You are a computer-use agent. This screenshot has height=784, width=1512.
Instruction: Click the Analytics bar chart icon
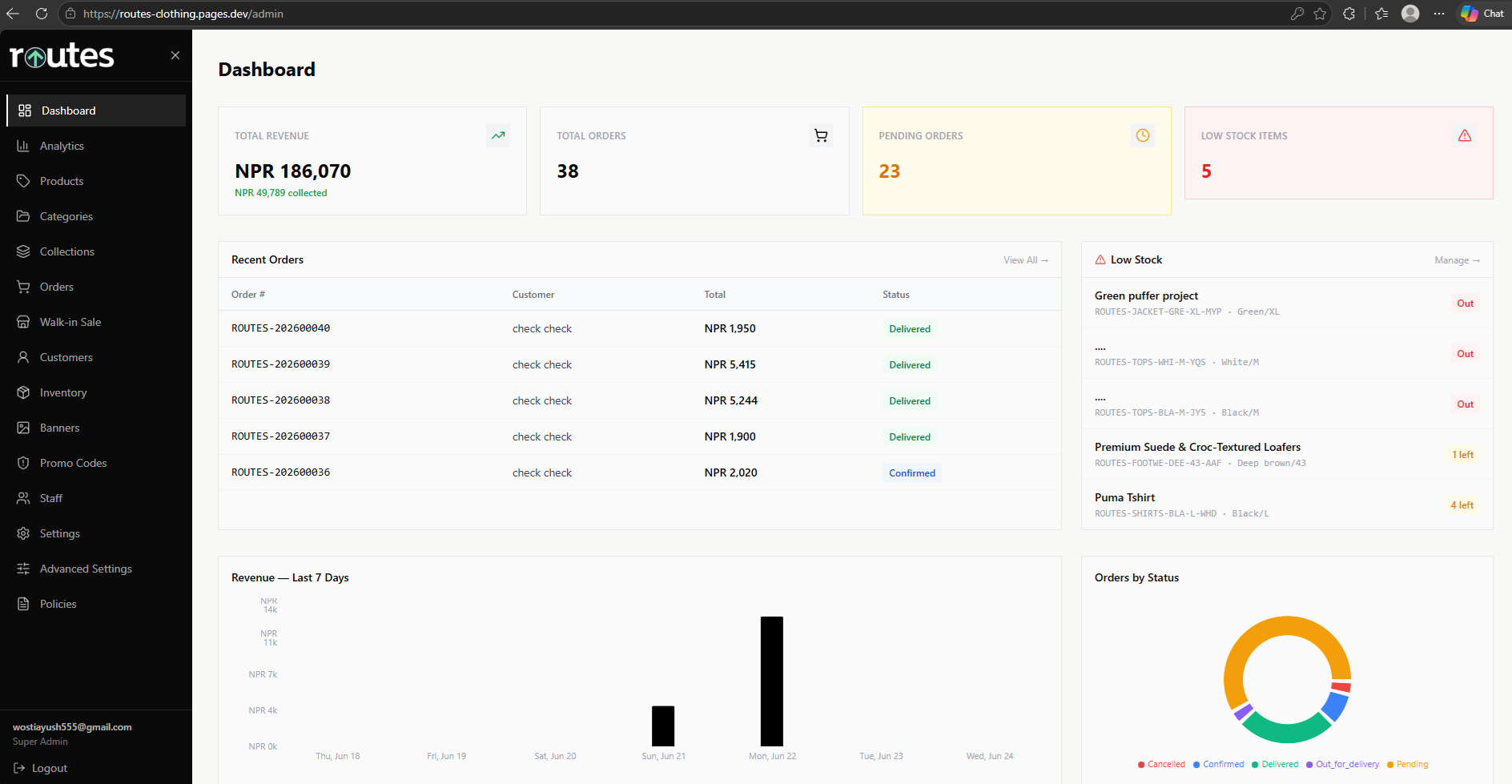click(23, 146)
